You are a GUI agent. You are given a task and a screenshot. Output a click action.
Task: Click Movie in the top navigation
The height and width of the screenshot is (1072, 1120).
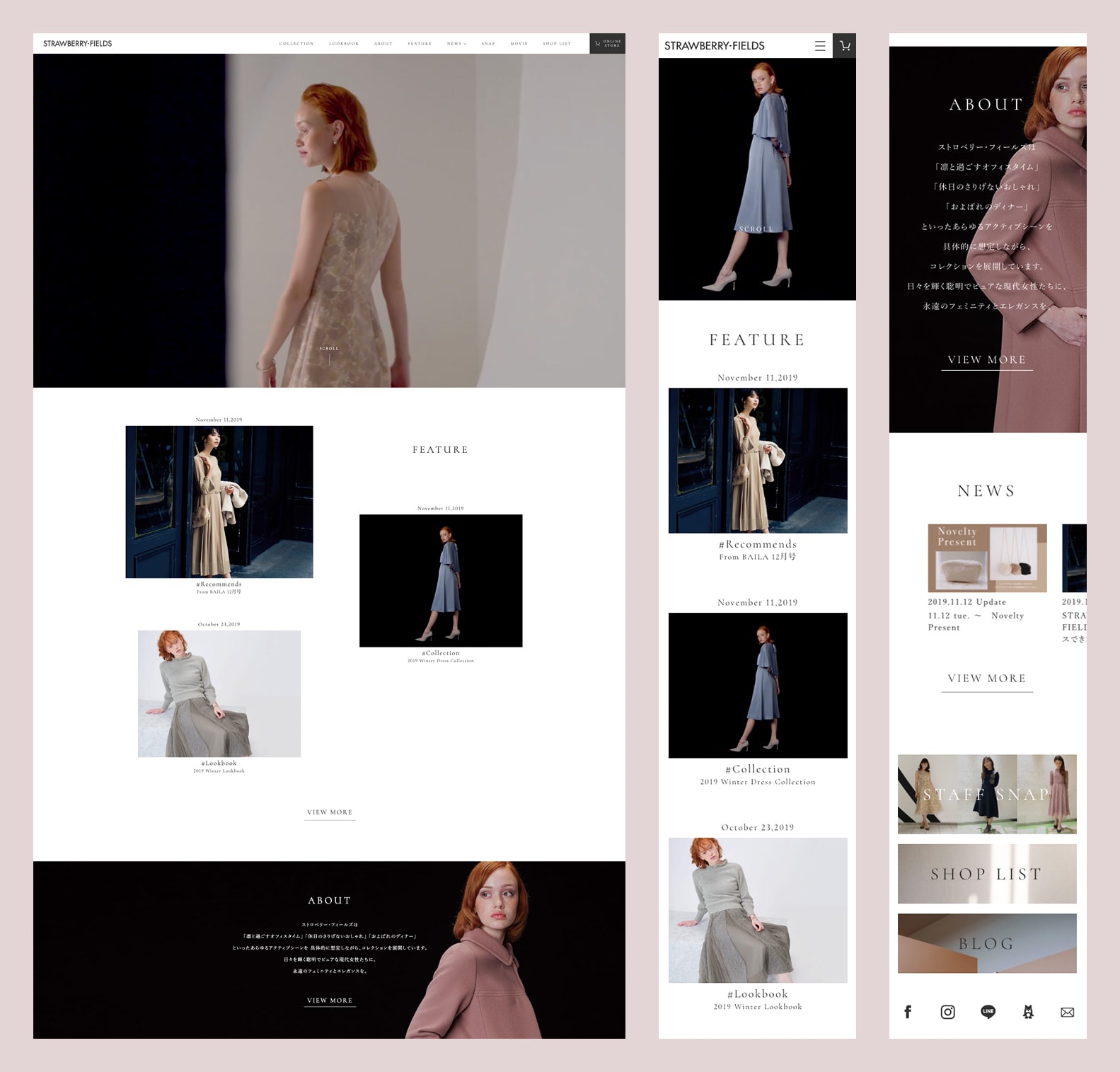pos(519,44)
